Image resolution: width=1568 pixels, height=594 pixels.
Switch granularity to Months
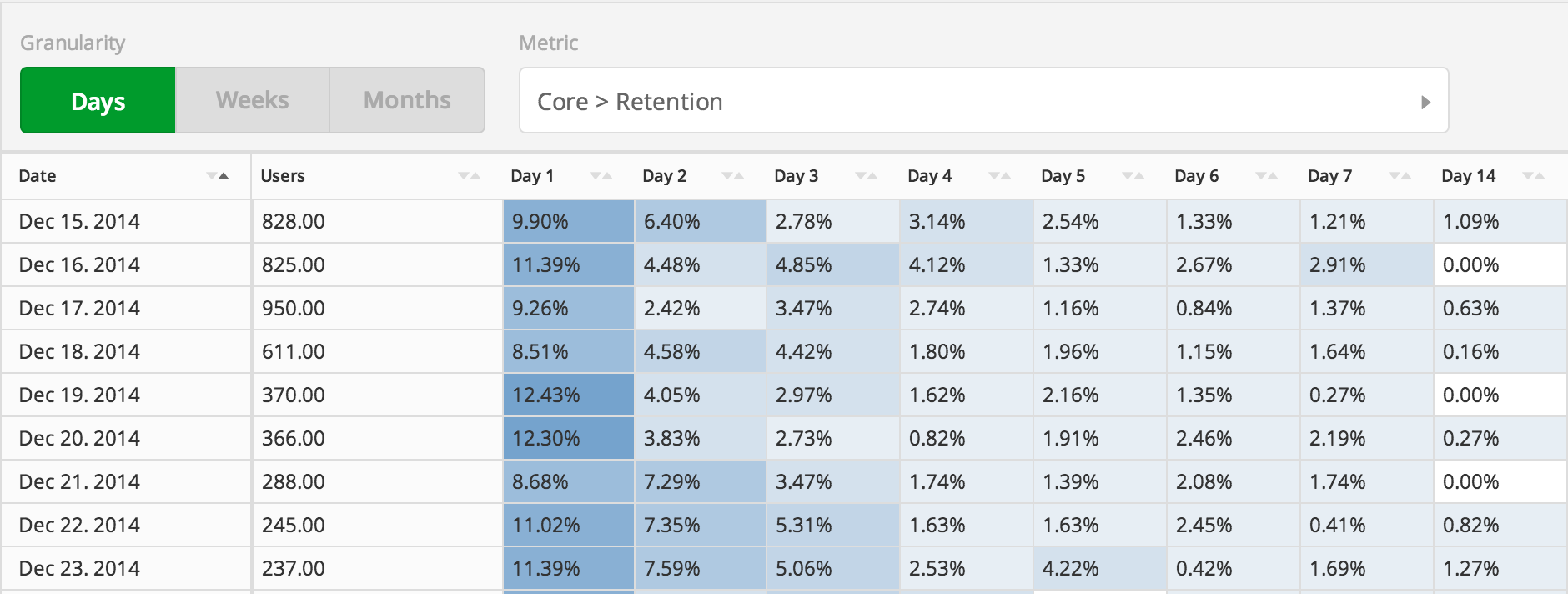tap(407, 101)
